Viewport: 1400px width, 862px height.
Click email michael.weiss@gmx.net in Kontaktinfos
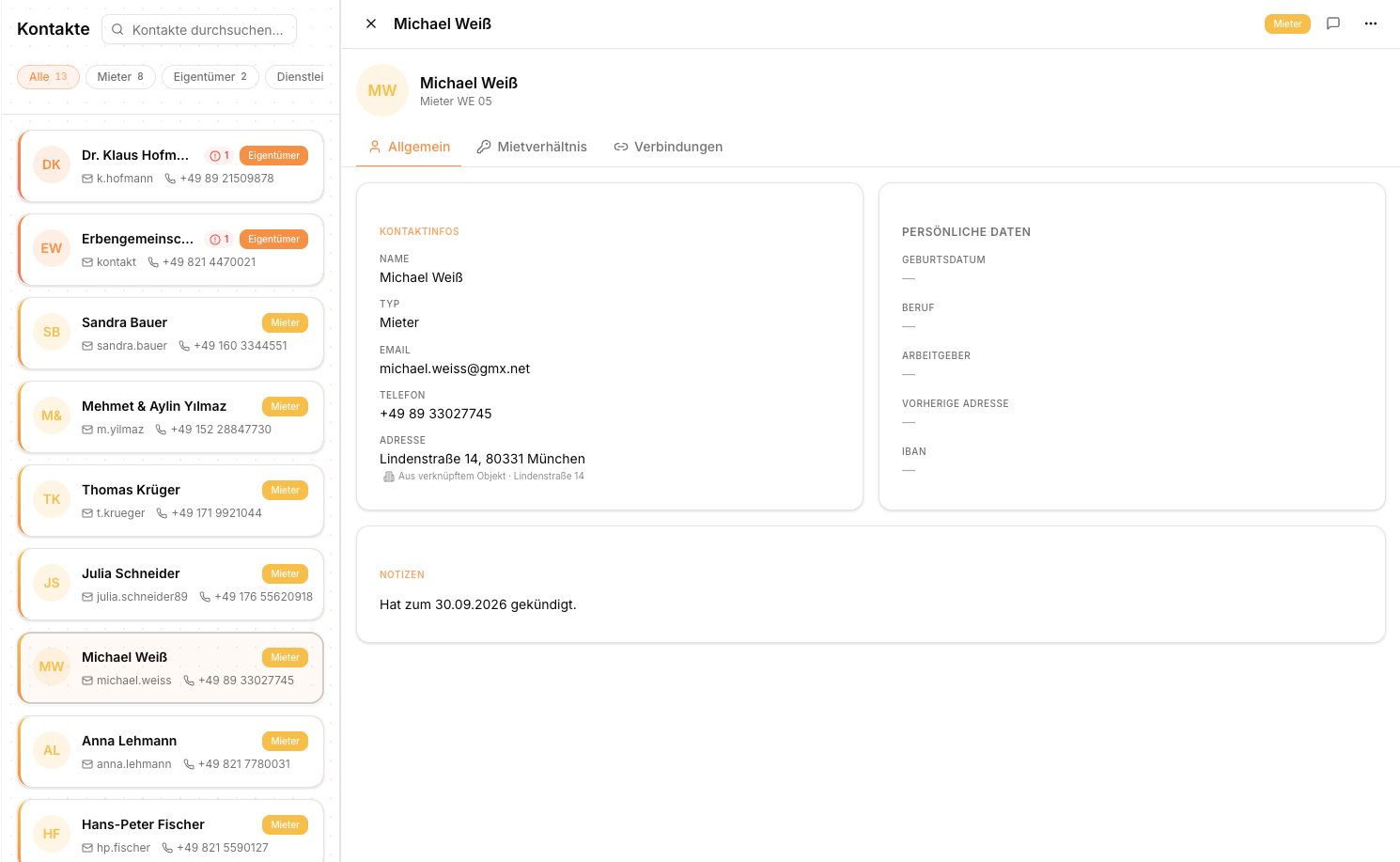455,368
